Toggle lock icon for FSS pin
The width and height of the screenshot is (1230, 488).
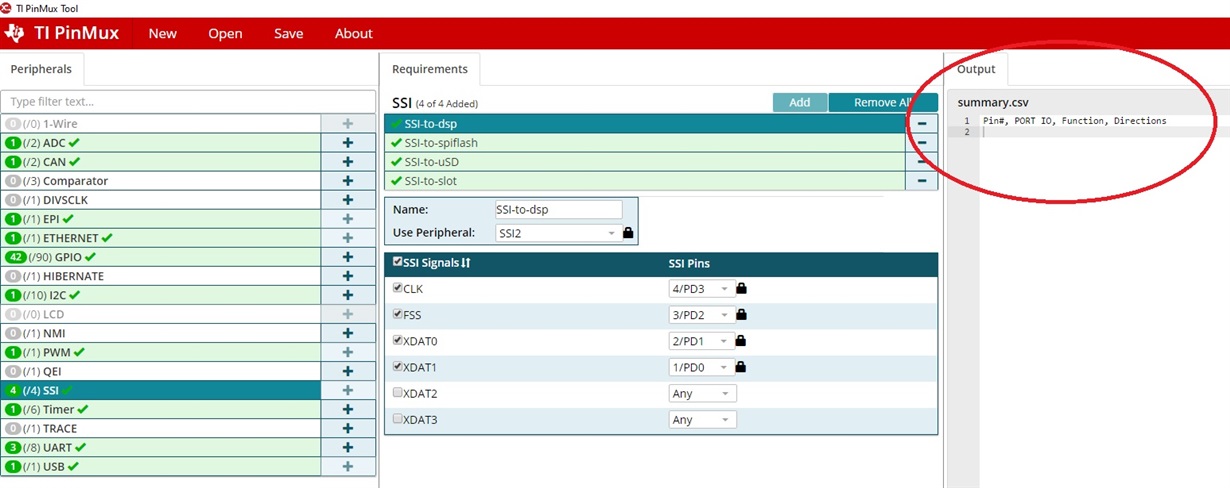742,315
